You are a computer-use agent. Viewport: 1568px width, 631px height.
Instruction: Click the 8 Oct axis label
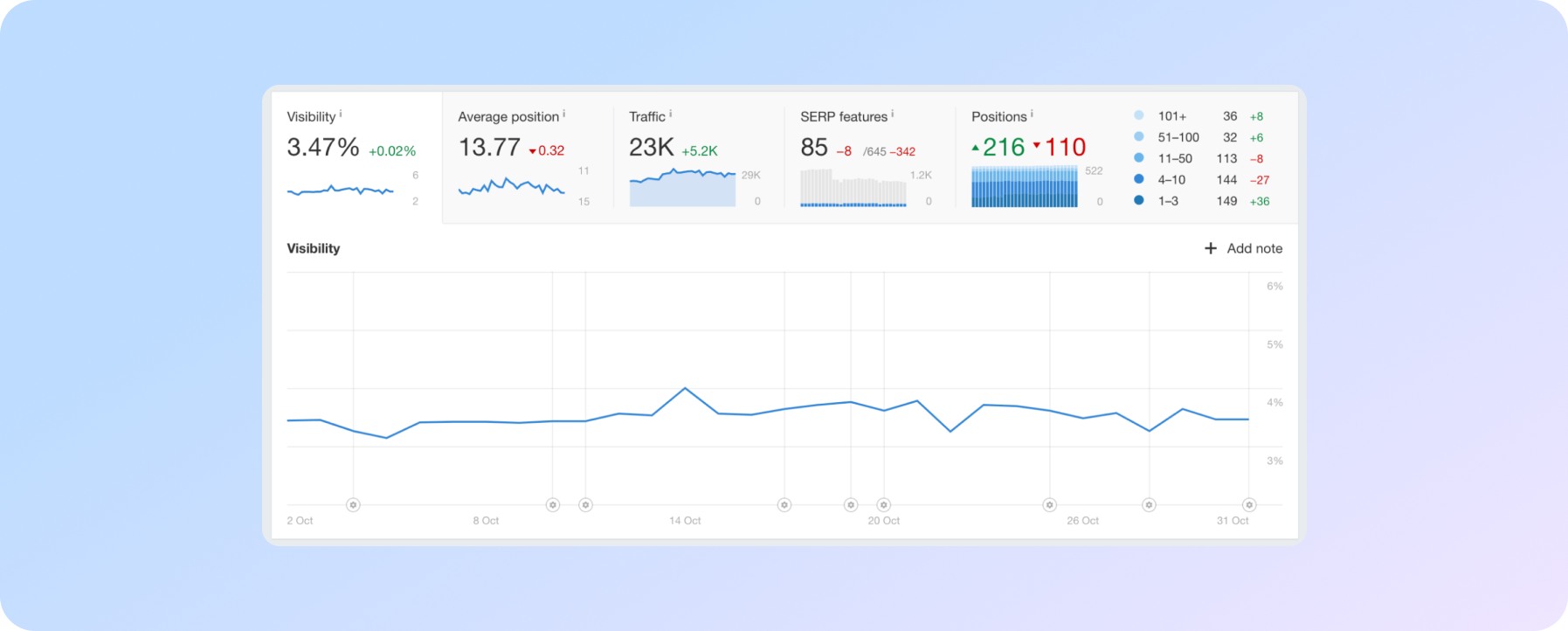click(x=486, y=521)
